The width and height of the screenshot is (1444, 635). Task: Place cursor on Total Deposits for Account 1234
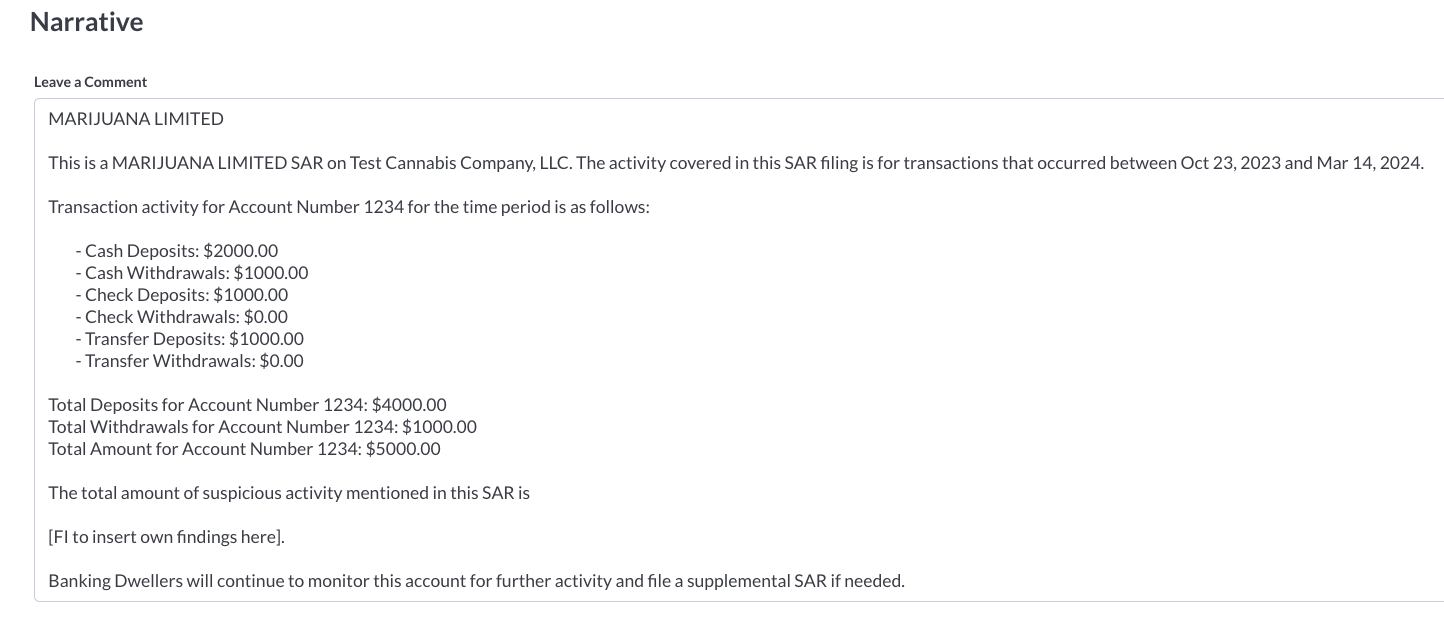pos(247,404)
